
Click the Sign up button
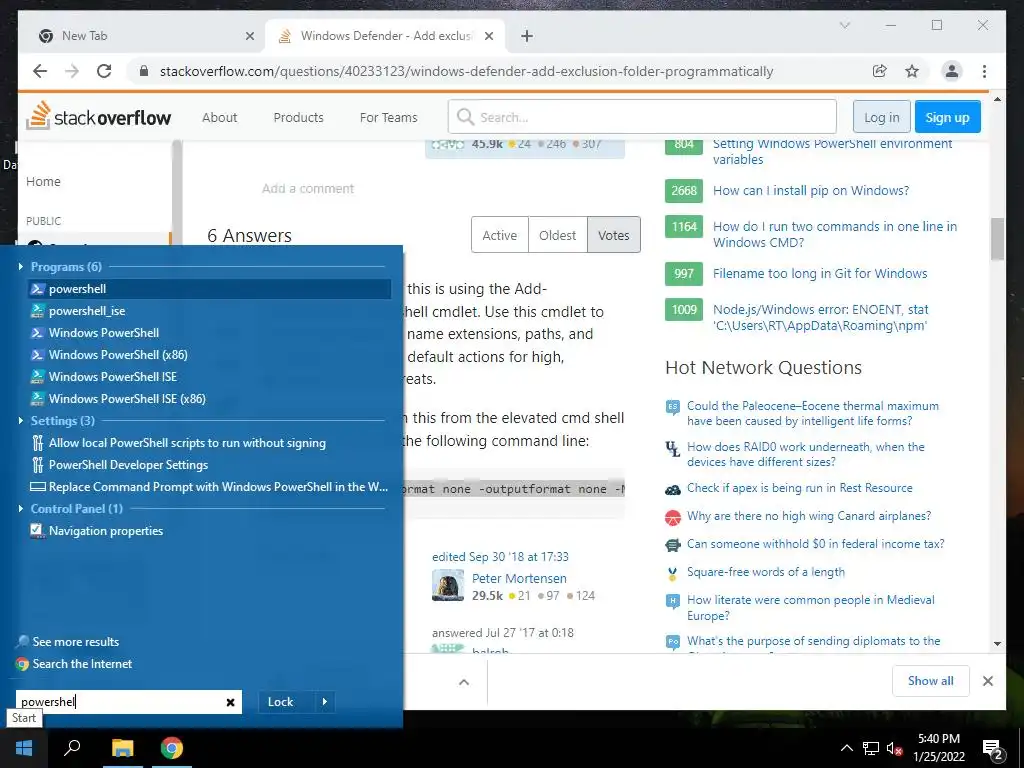[948, 118]
